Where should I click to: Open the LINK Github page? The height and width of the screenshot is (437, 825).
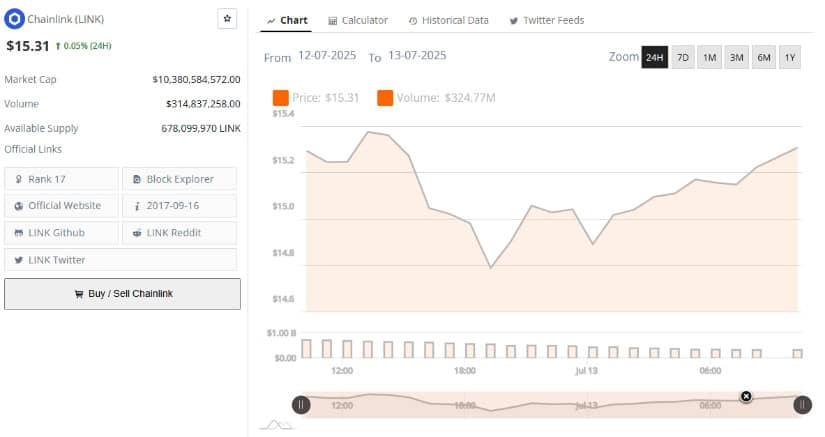[62, 232]
